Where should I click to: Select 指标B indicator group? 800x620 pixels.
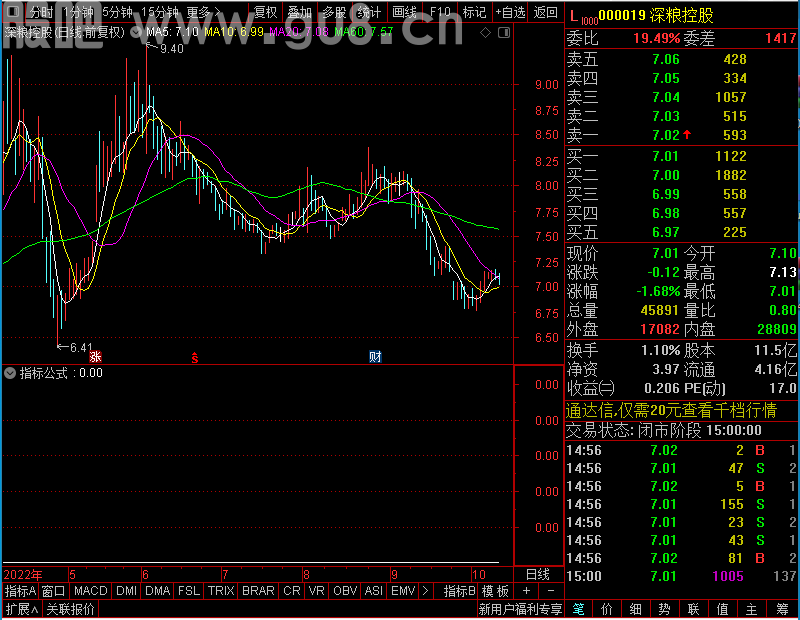click(459, 591)
